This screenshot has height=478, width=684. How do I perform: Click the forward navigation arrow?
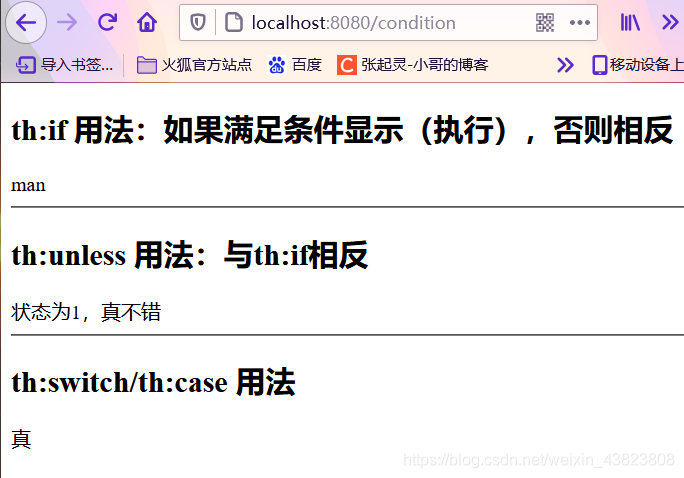pyautogui.click(x=67, y=22)
